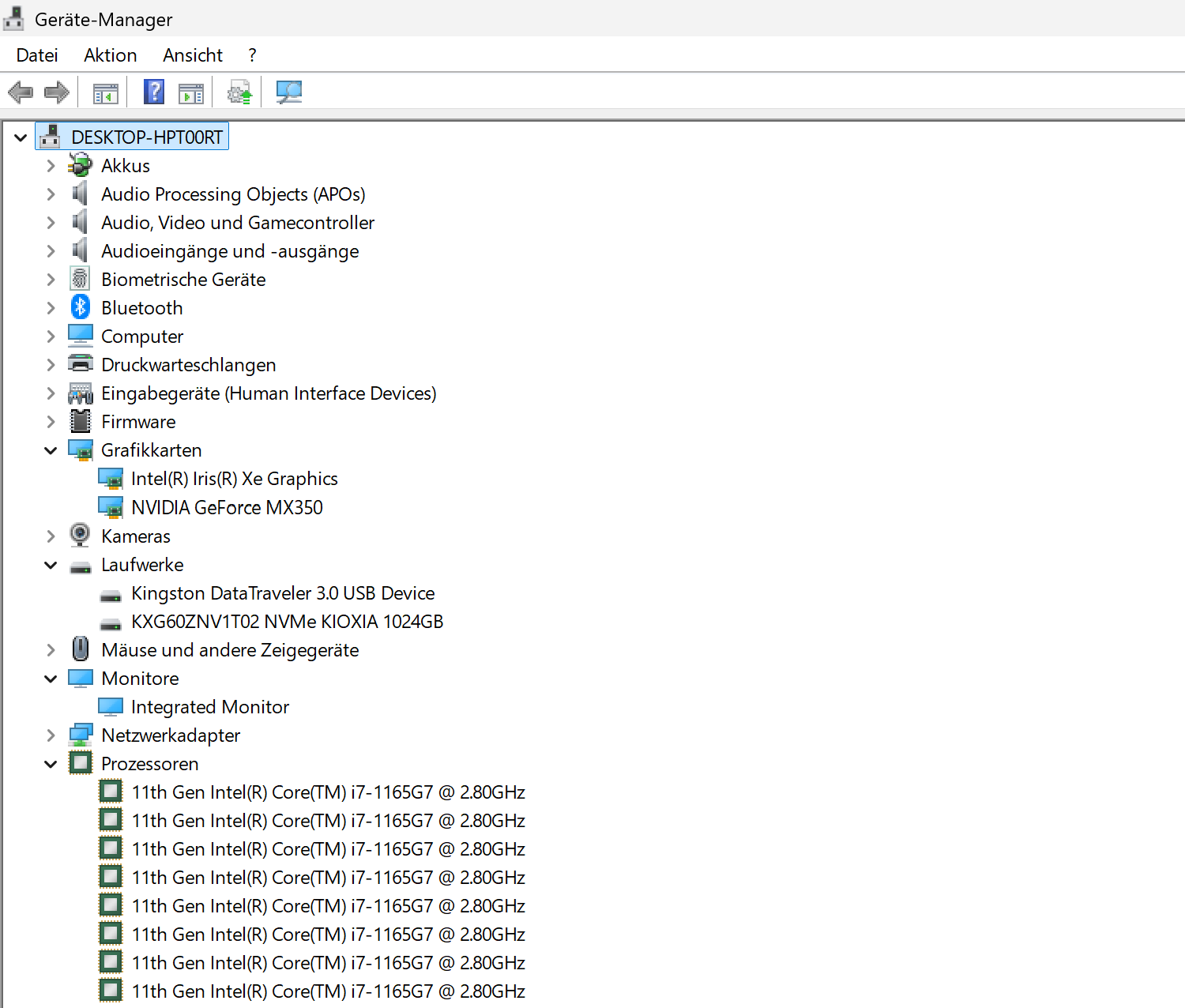Click the Audio Processing Objects speaker icon
This screenshot has height=1008, width=1185.
tap(81, 194)
